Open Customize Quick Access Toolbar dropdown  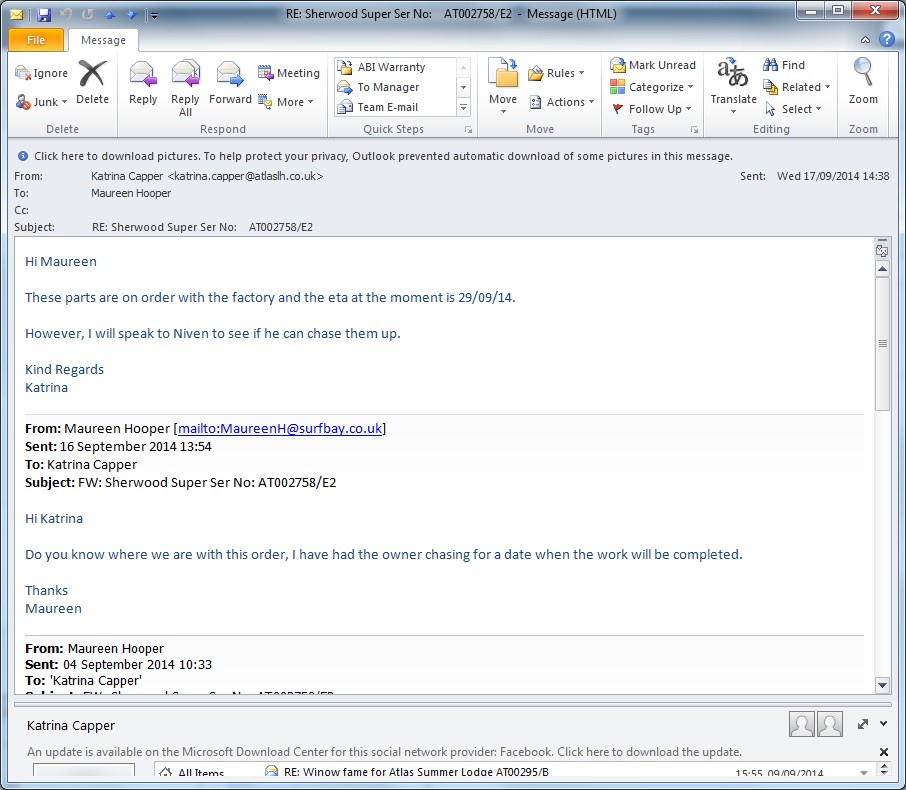(154, 16)
